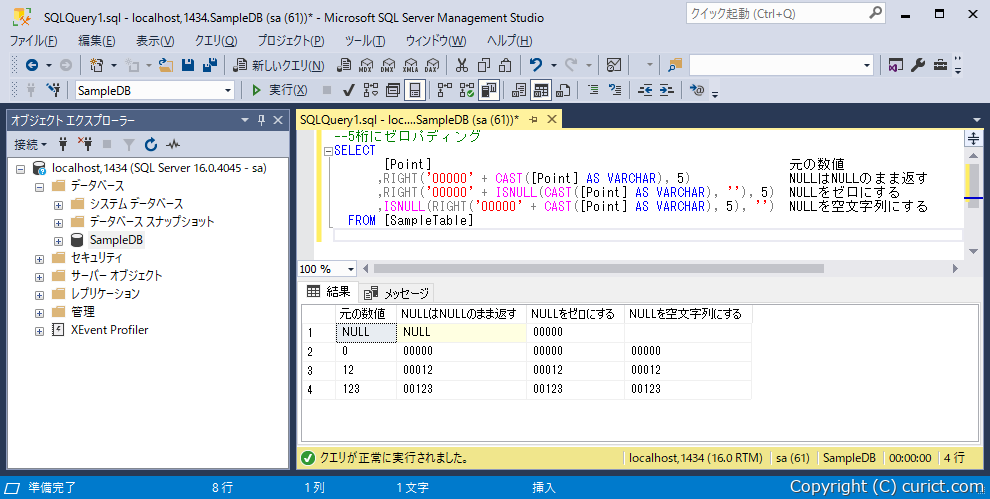Open the 100 % zoom dropdown
The width and height of the screenshot is (990, 499).
(351, 269)
